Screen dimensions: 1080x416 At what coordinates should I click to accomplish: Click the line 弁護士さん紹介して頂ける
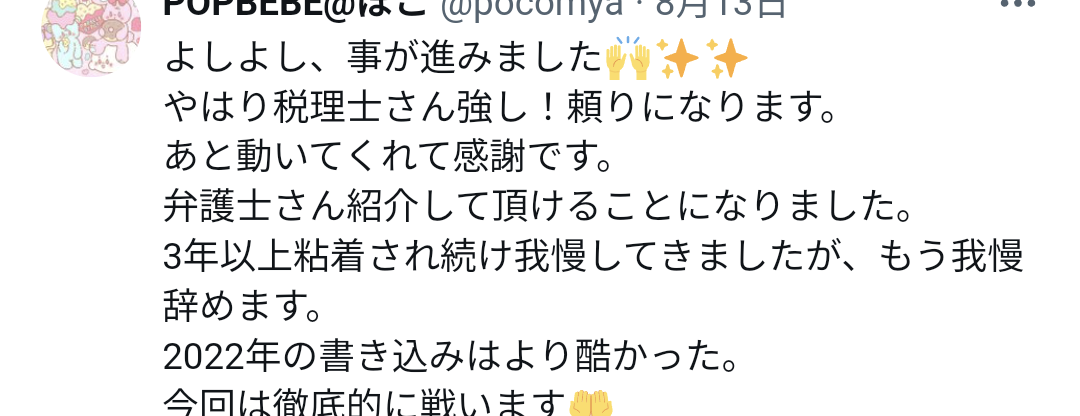click(x=538, y=207)
